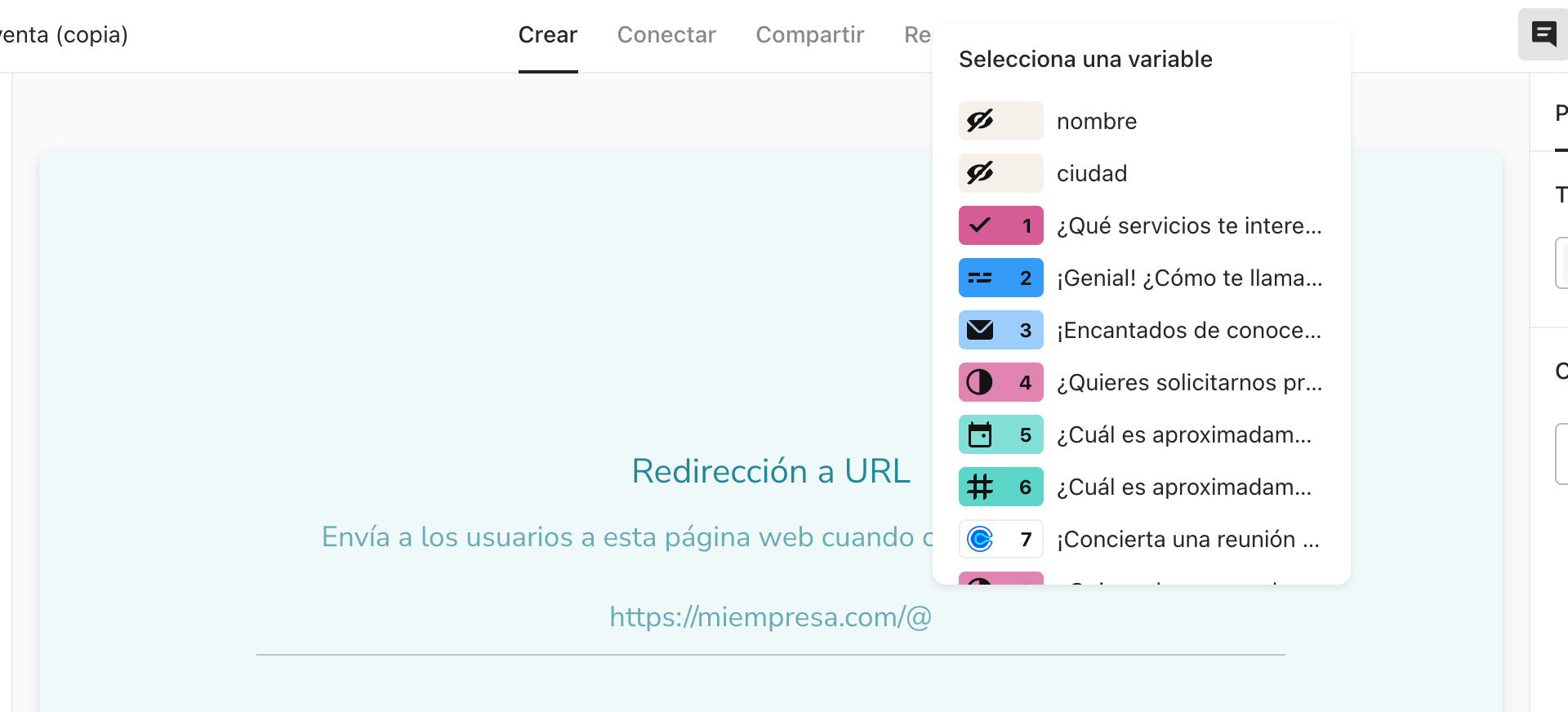Switch to the Crear tab

(548, 35)
